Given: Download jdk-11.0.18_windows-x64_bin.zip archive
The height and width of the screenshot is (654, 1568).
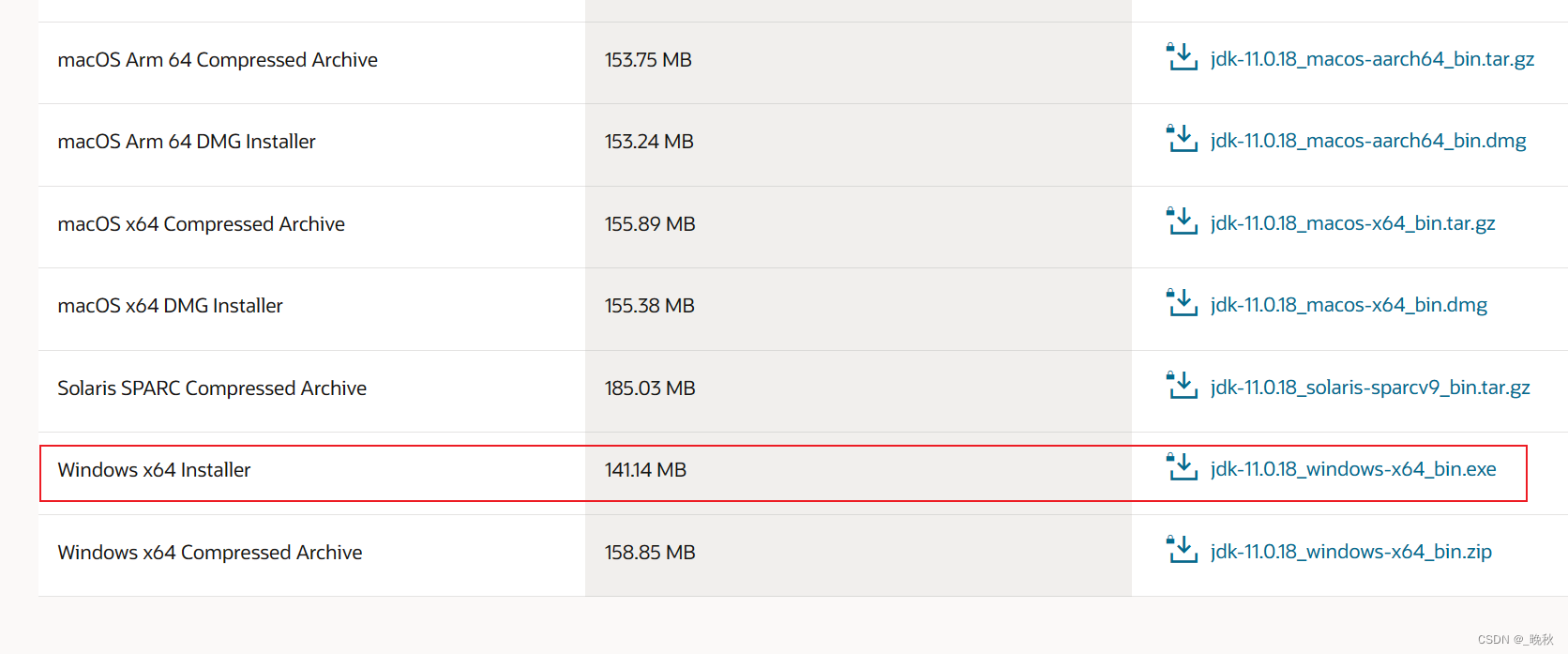Looking at the screenshot, I should 1350,552.
